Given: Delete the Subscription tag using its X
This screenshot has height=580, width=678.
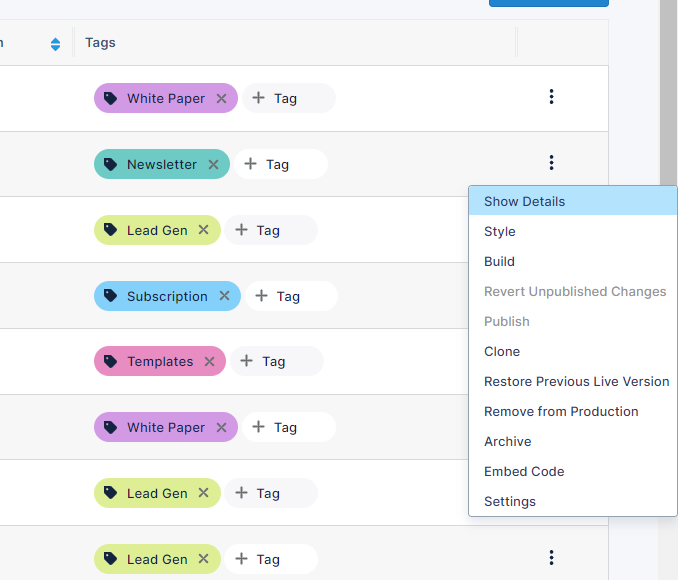Looking at the screenshot, I should (x=224, y=296).
